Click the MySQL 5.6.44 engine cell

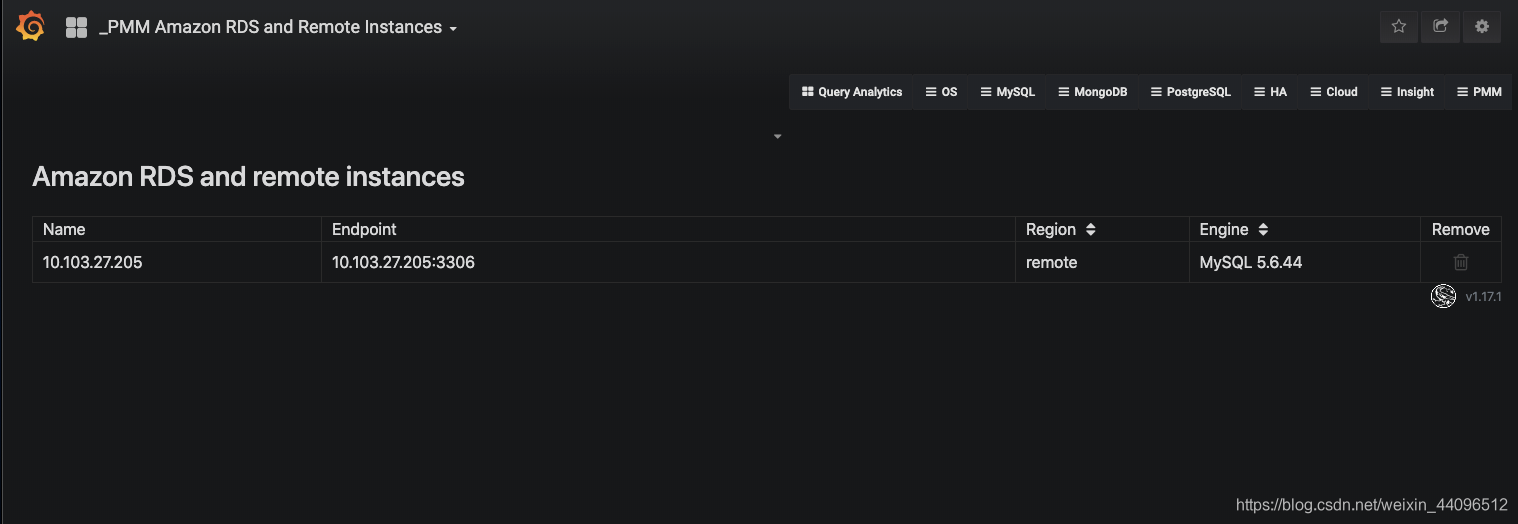[x=1304, y=262]
